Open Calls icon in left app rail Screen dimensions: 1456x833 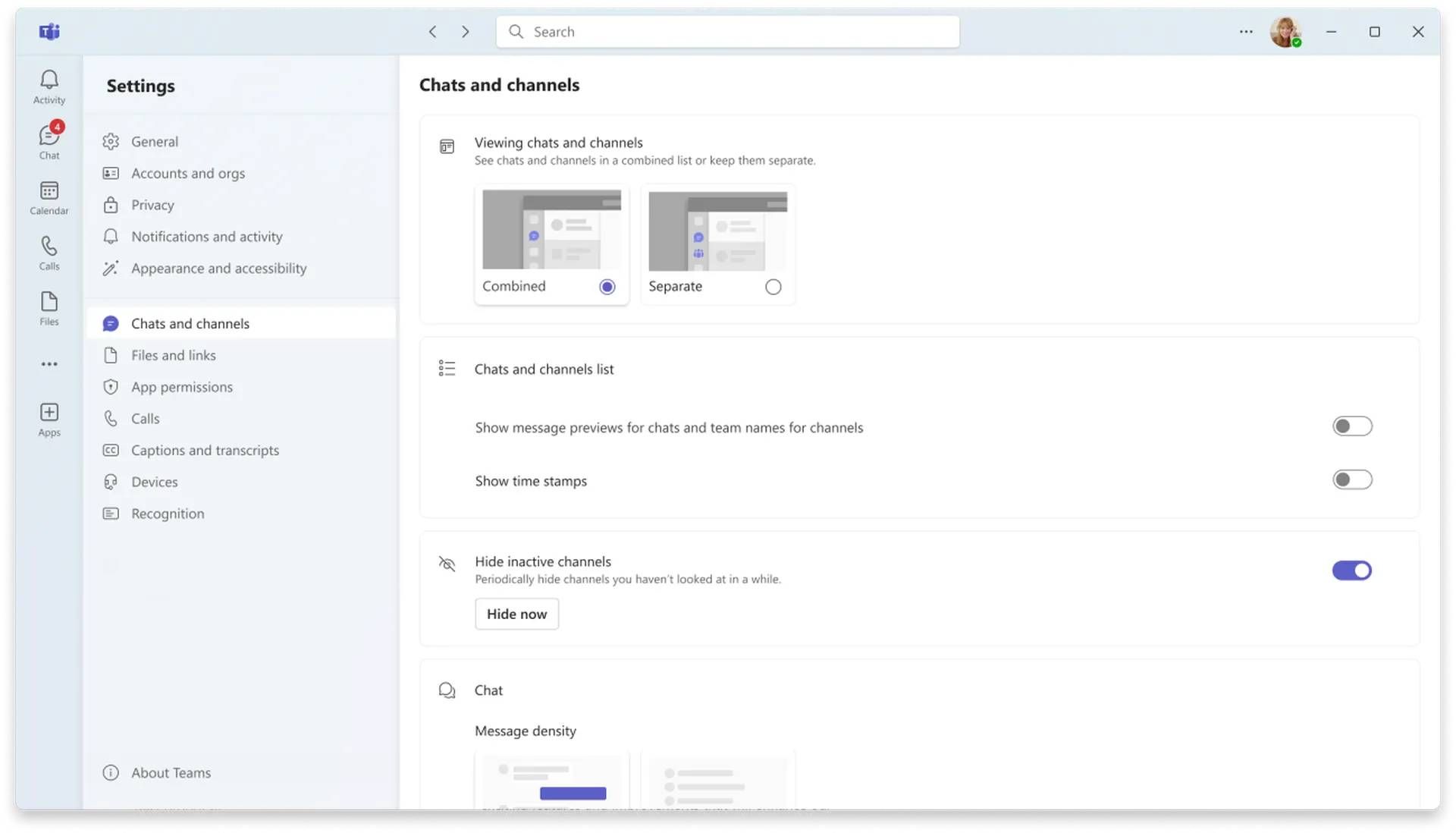[x=49, y=253]
